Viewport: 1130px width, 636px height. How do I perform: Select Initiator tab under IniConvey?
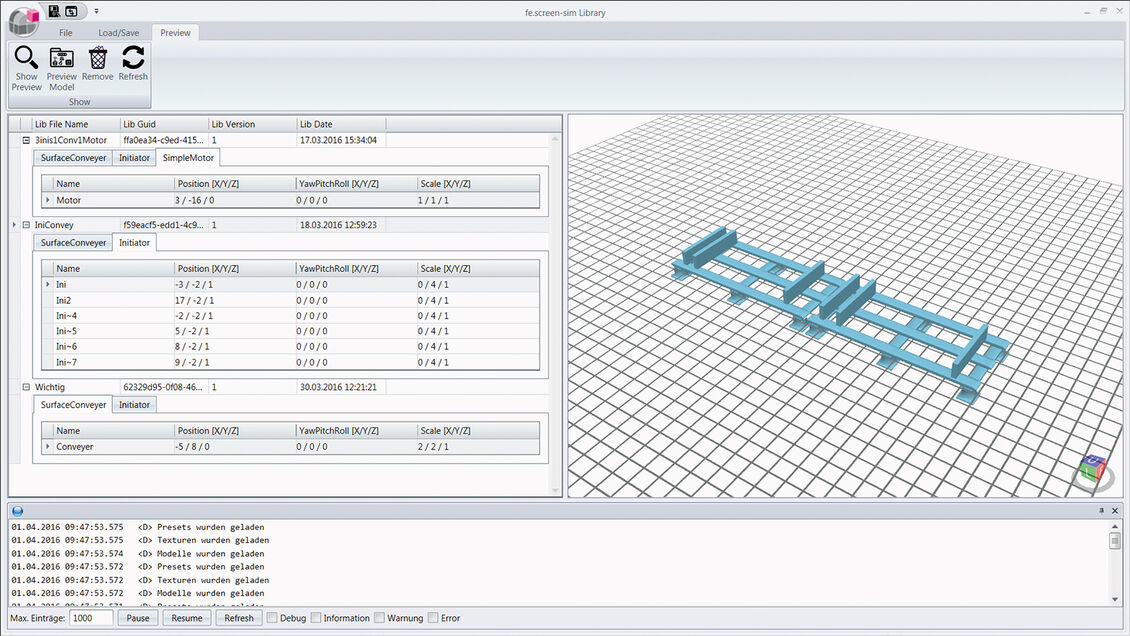[x=134, y=243]
